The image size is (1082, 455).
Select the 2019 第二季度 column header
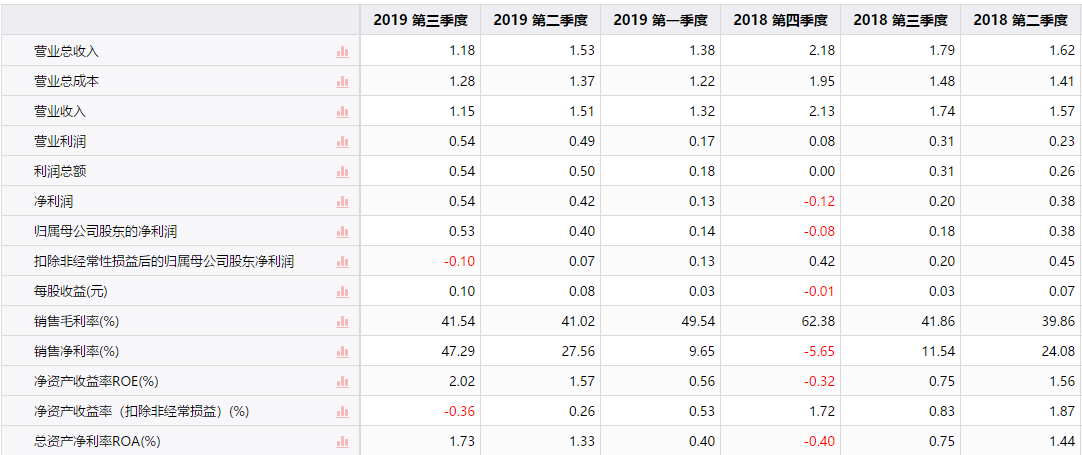[x=540, y=21]
